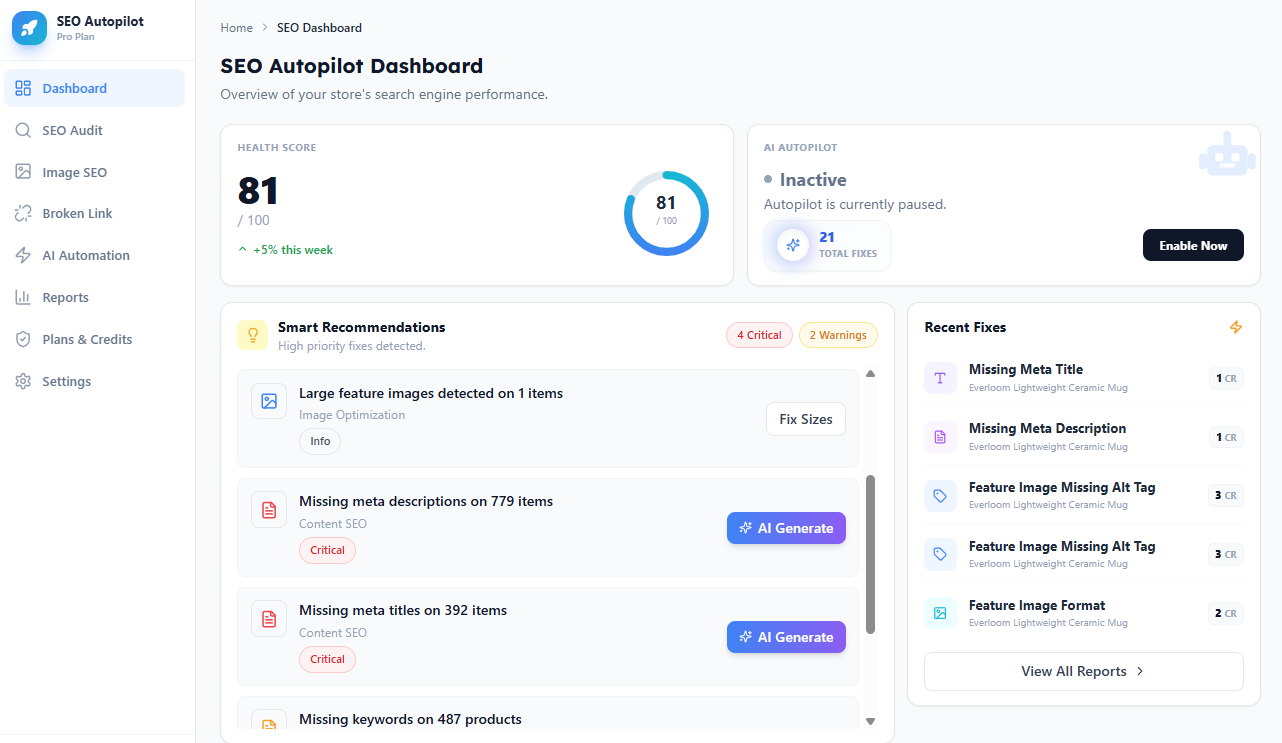
Task: Click the image icon for Feature Image Format
Action: [x=940, y=613]
